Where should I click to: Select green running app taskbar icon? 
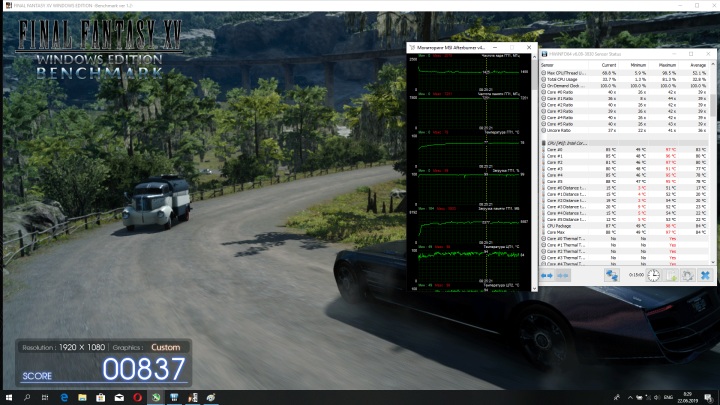(156, 398)
